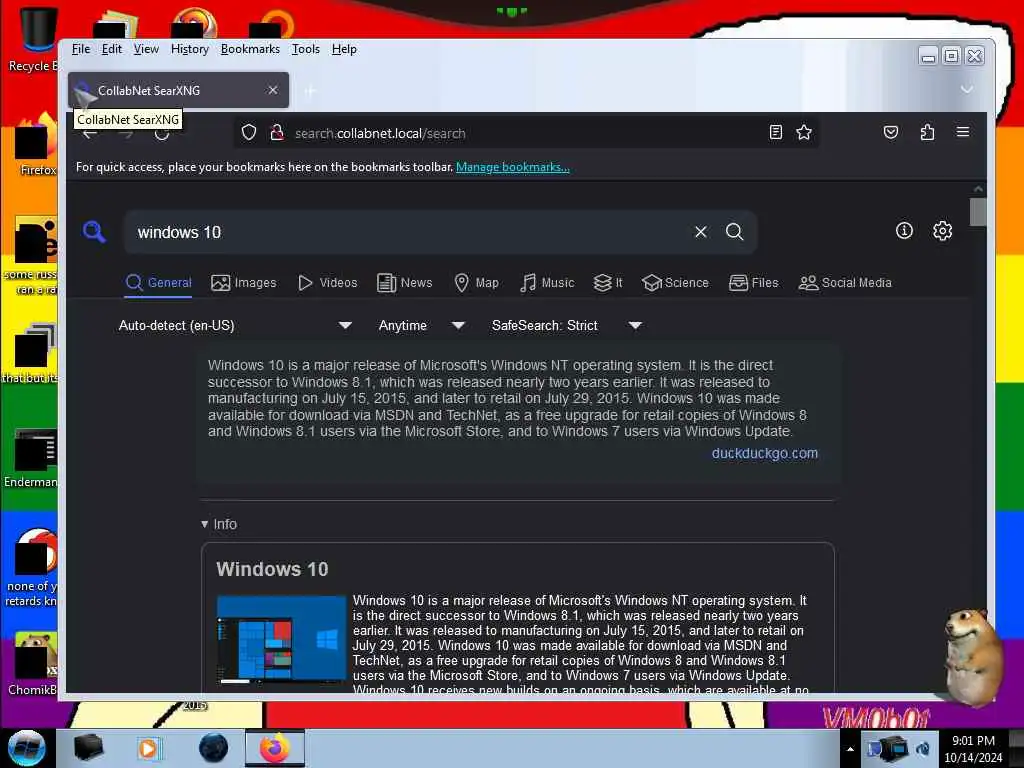1024x768 pixels.
Task: Open the Tools menu
Action: (306, 49)
